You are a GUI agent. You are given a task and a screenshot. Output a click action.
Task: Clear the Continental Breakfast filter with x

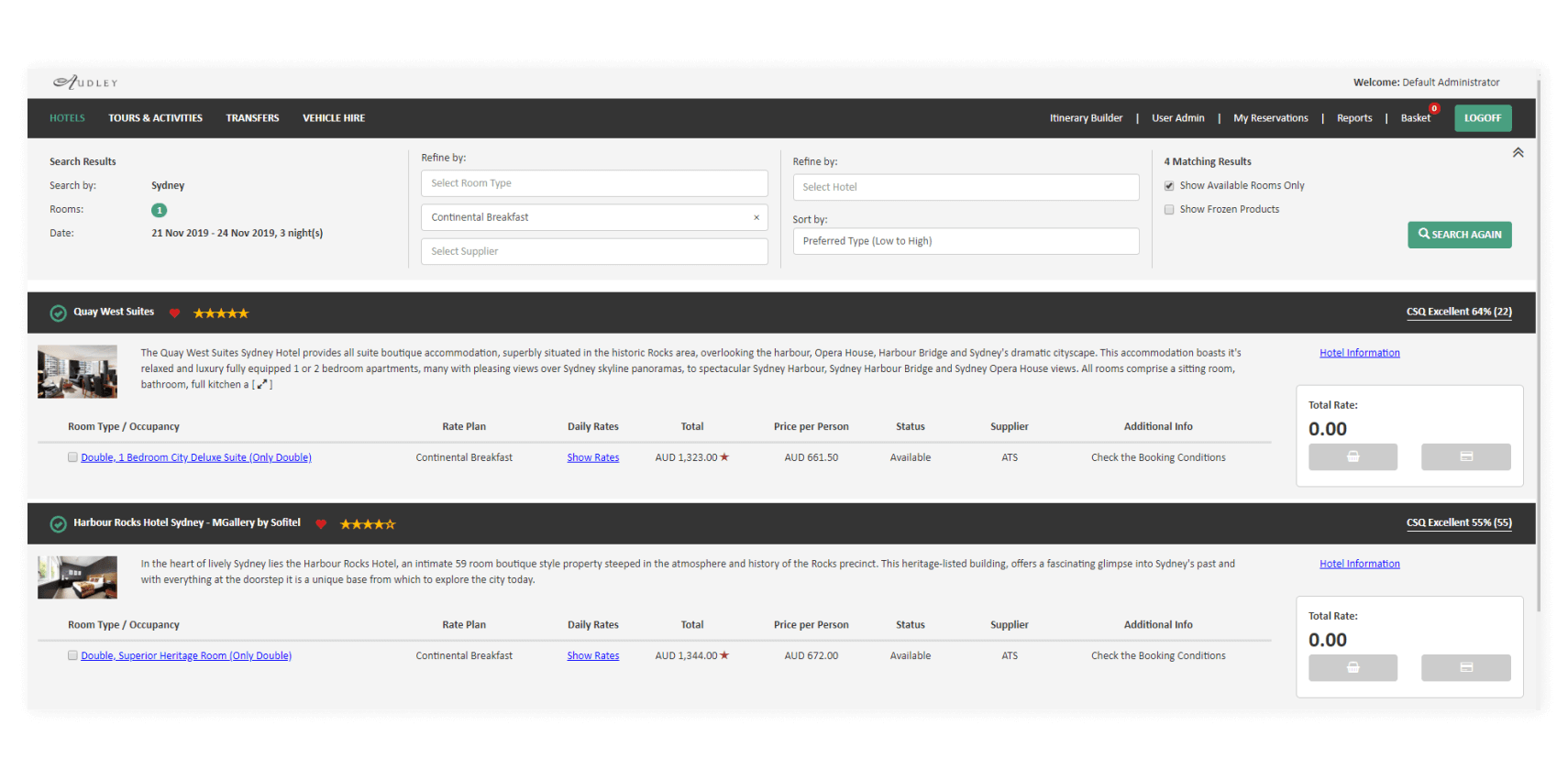tap(756, 217)
